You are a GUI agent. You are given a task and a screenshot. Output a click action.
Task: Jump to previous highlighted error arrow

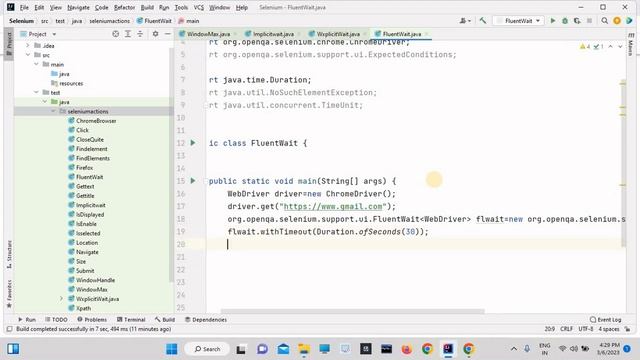tap(610, 47)
